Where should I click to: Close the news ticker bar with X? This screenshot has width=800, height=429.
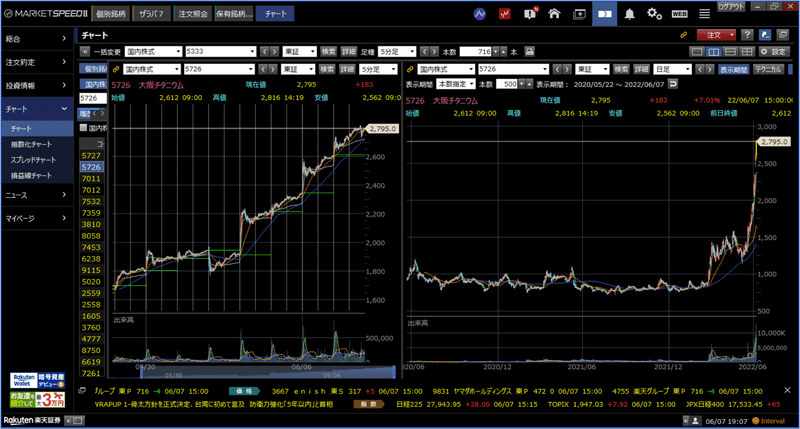tap(787, 390)
